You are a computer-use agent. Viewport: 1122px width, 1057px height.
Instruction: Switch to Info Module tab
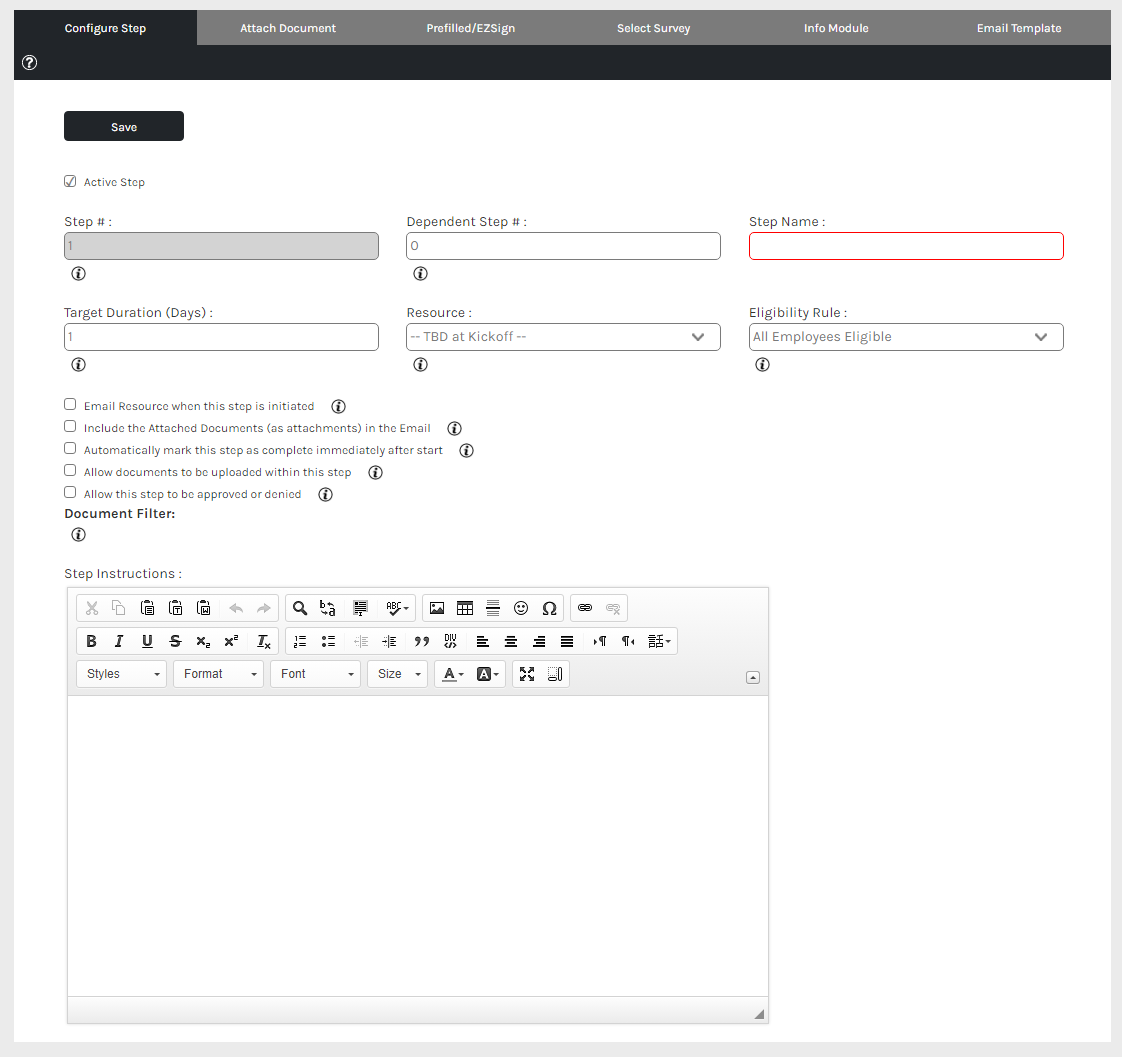coord(836,28)
